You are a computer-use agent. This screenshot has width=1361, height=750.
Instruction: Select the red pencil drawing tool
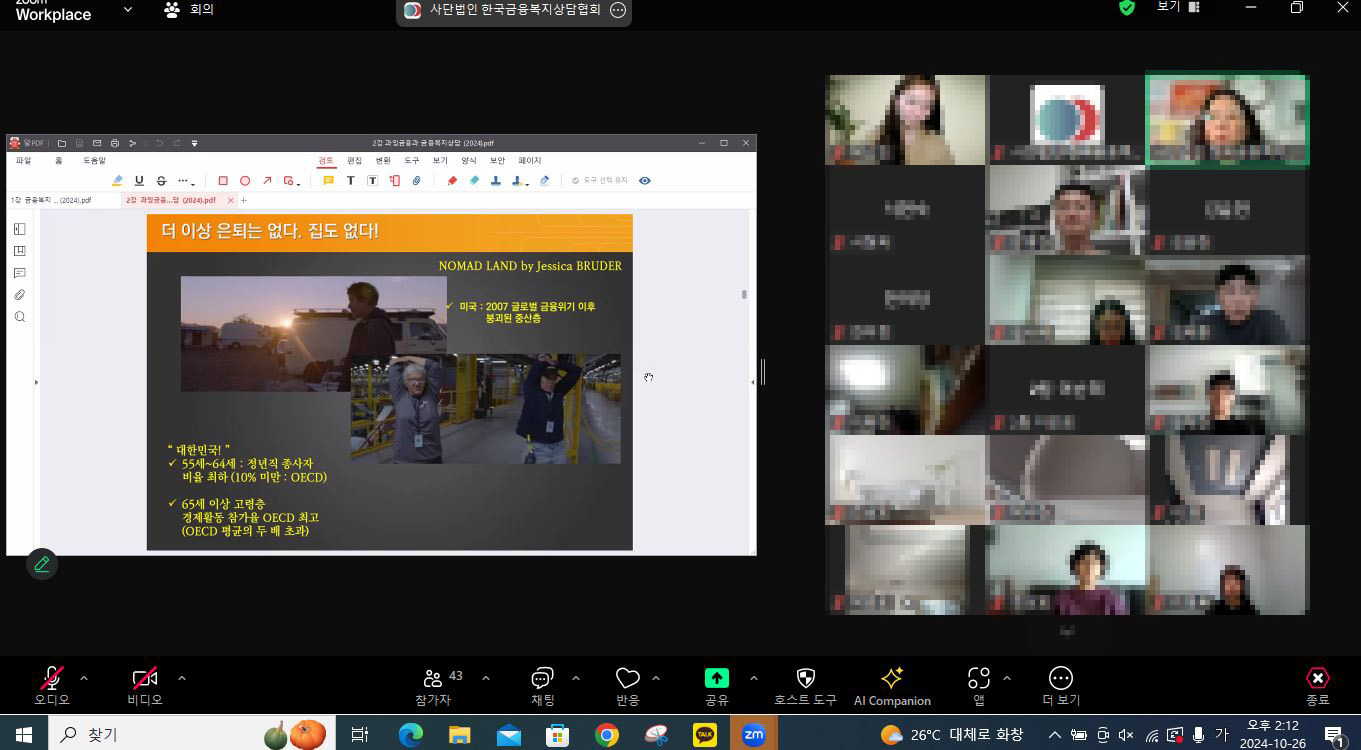452,181
